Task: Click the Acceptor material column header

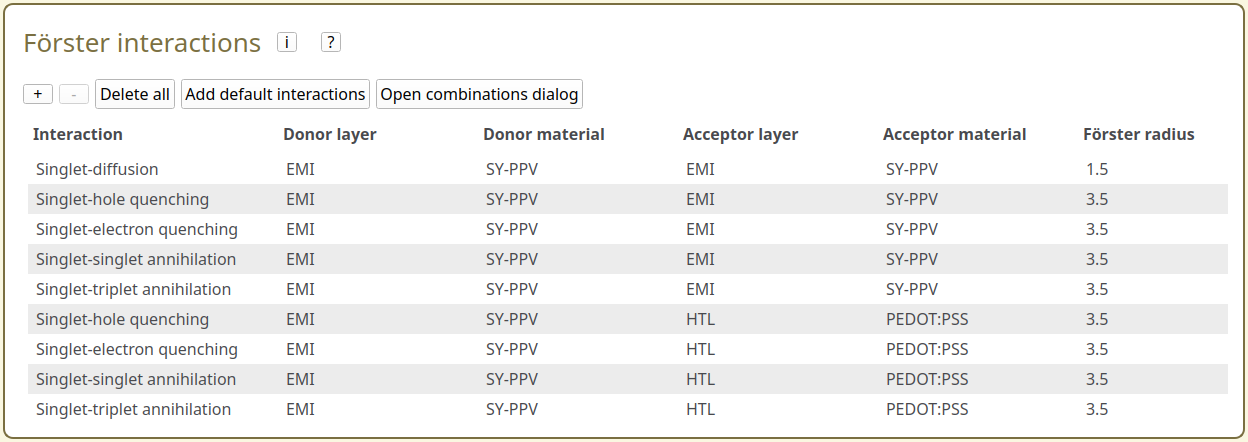Action: pyautogui.click(x=954, y=134)
